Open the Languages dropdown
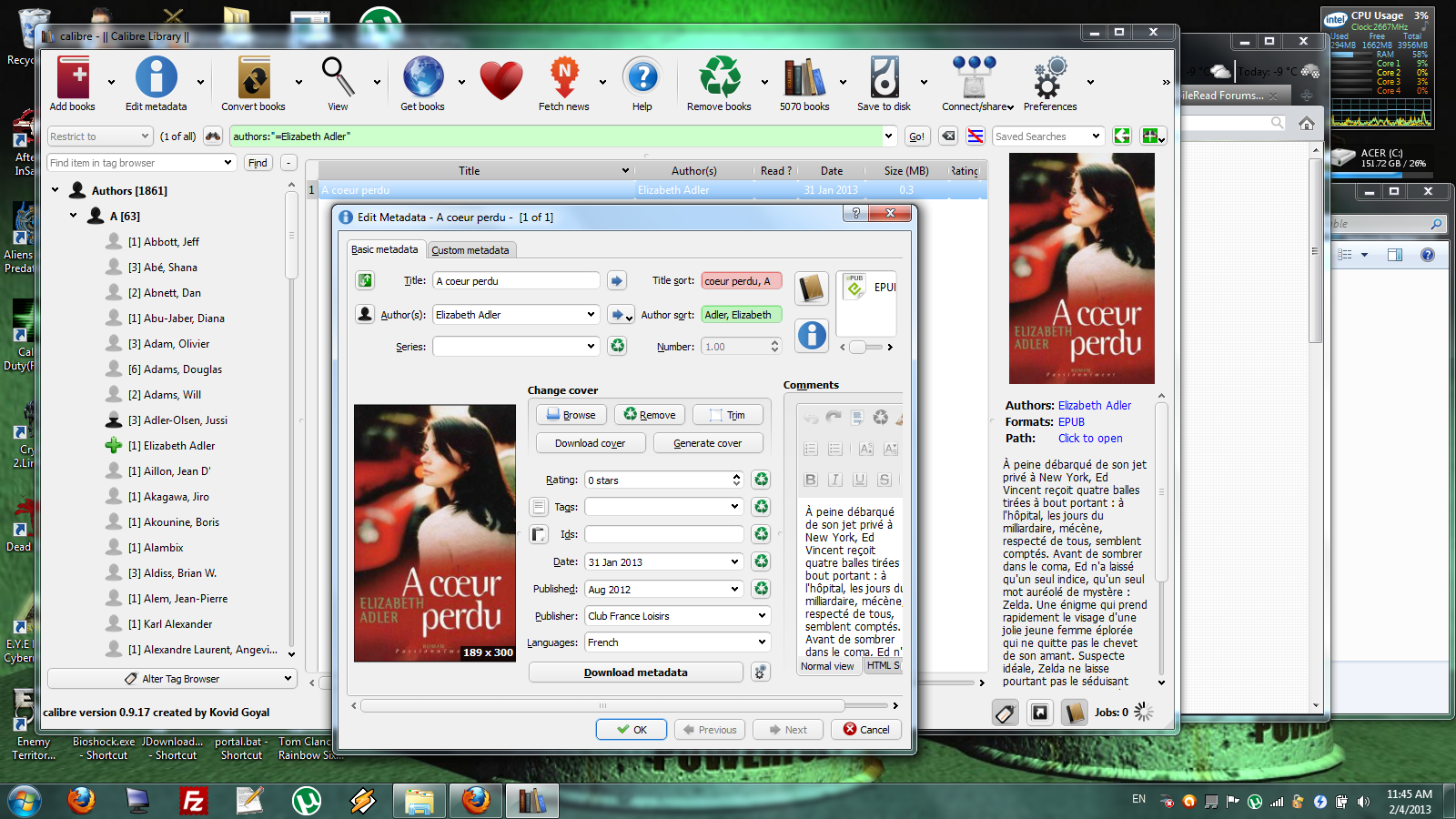The height and width of the screenshot is (819, 1456). coord(762,642)
